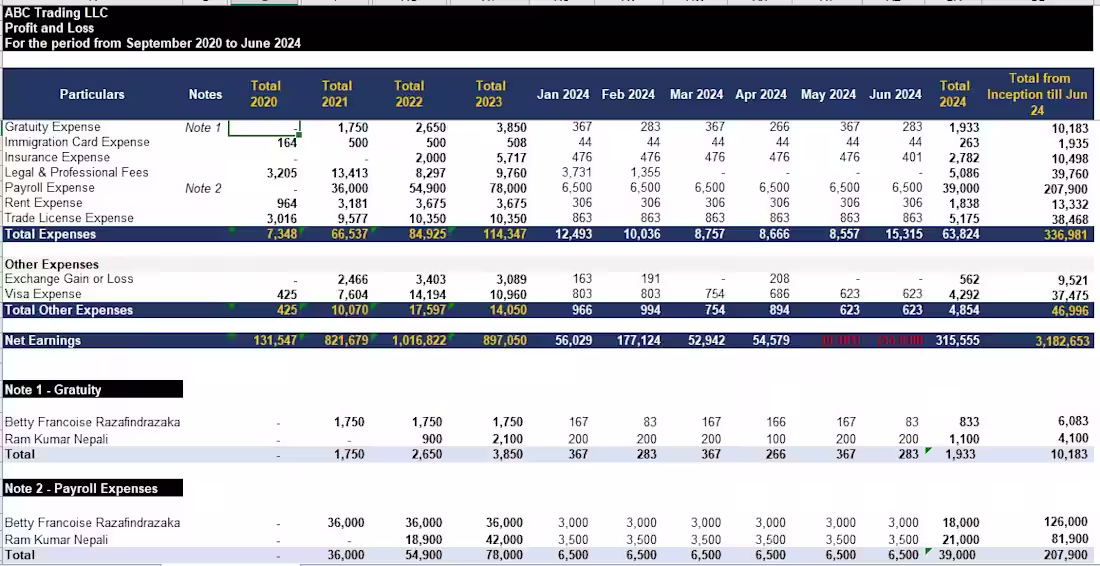Click the 9,521 exchange gain or loss total
This screenshot has width=1100, height=566.
pos(1073,281)
